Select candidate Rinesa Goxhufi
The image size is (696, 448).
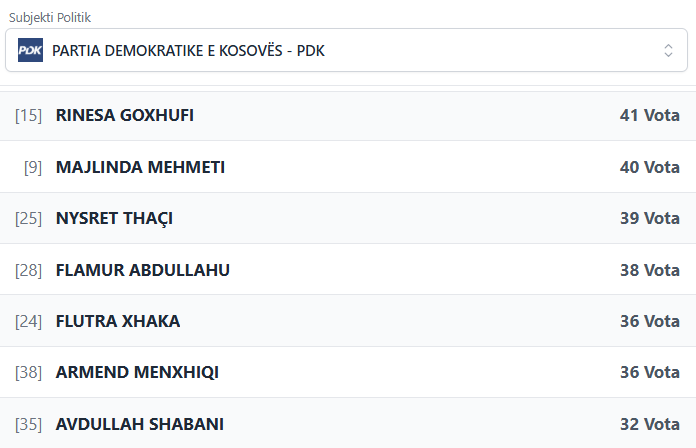tap(125, 115)
